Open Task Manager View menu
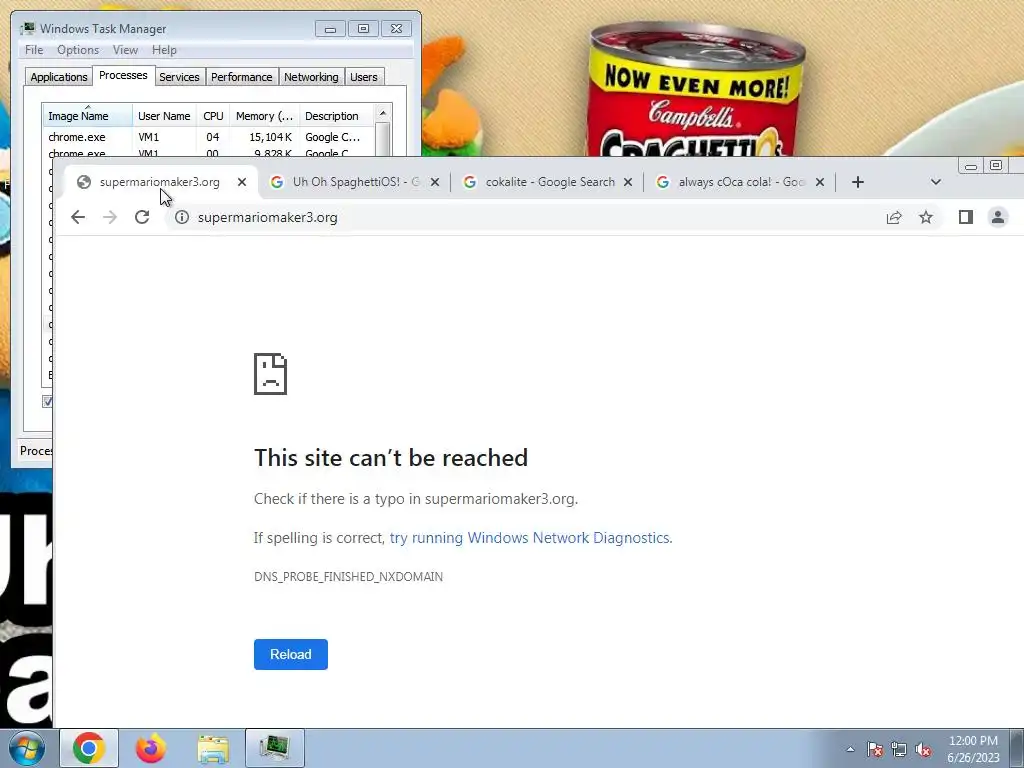This screenshot has width=1024, height=768. coord(125,50)
